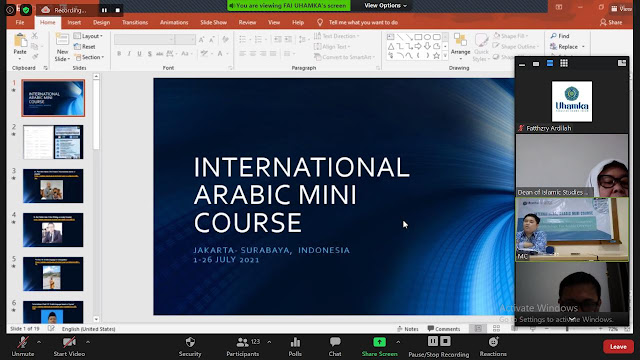
Task: Start Video in Zoom toolbar
Action: pyautogui.click(x=69, y=346)
